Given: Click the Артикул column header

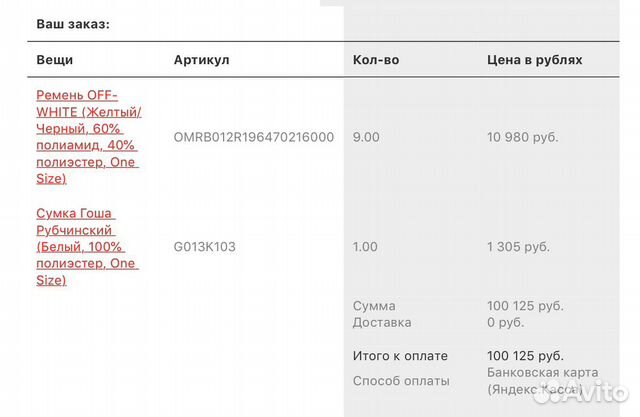Looking at the screenshot, I should pos(202,60).
